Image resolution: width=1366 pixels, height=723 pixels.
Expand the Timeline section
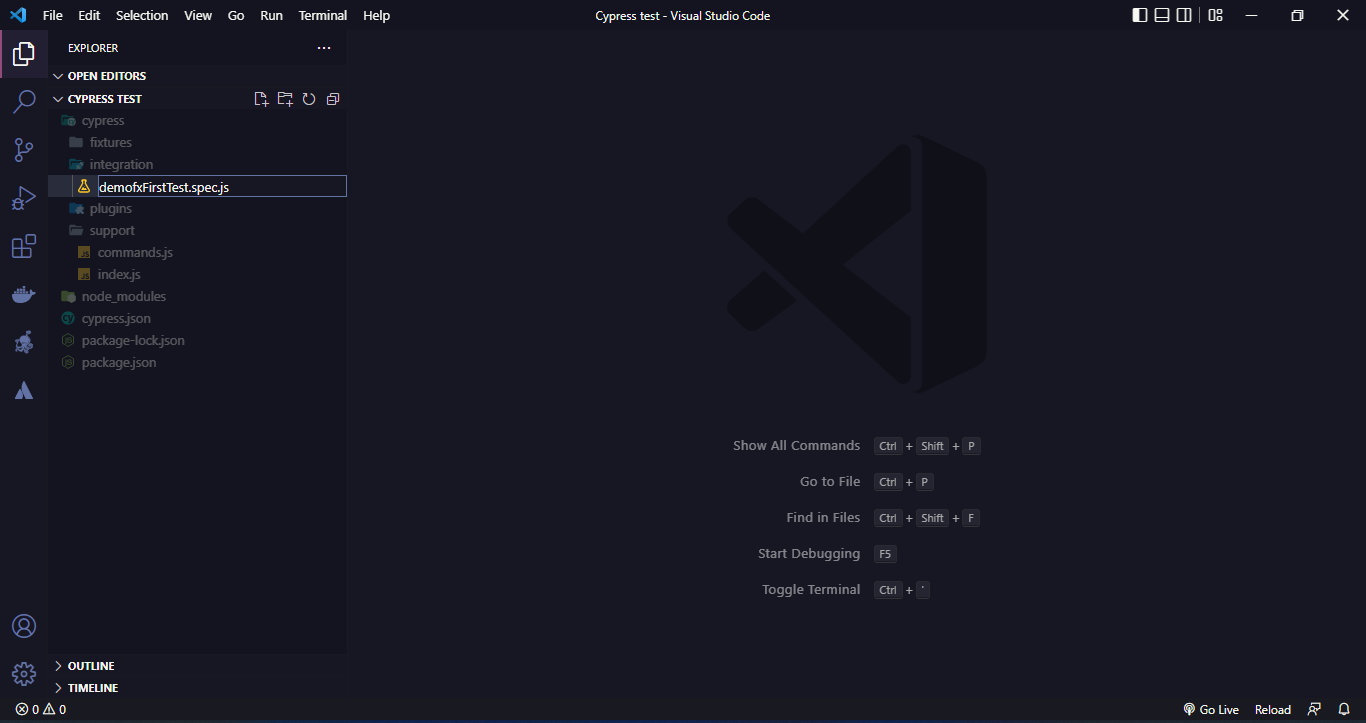tap(92, 688)
